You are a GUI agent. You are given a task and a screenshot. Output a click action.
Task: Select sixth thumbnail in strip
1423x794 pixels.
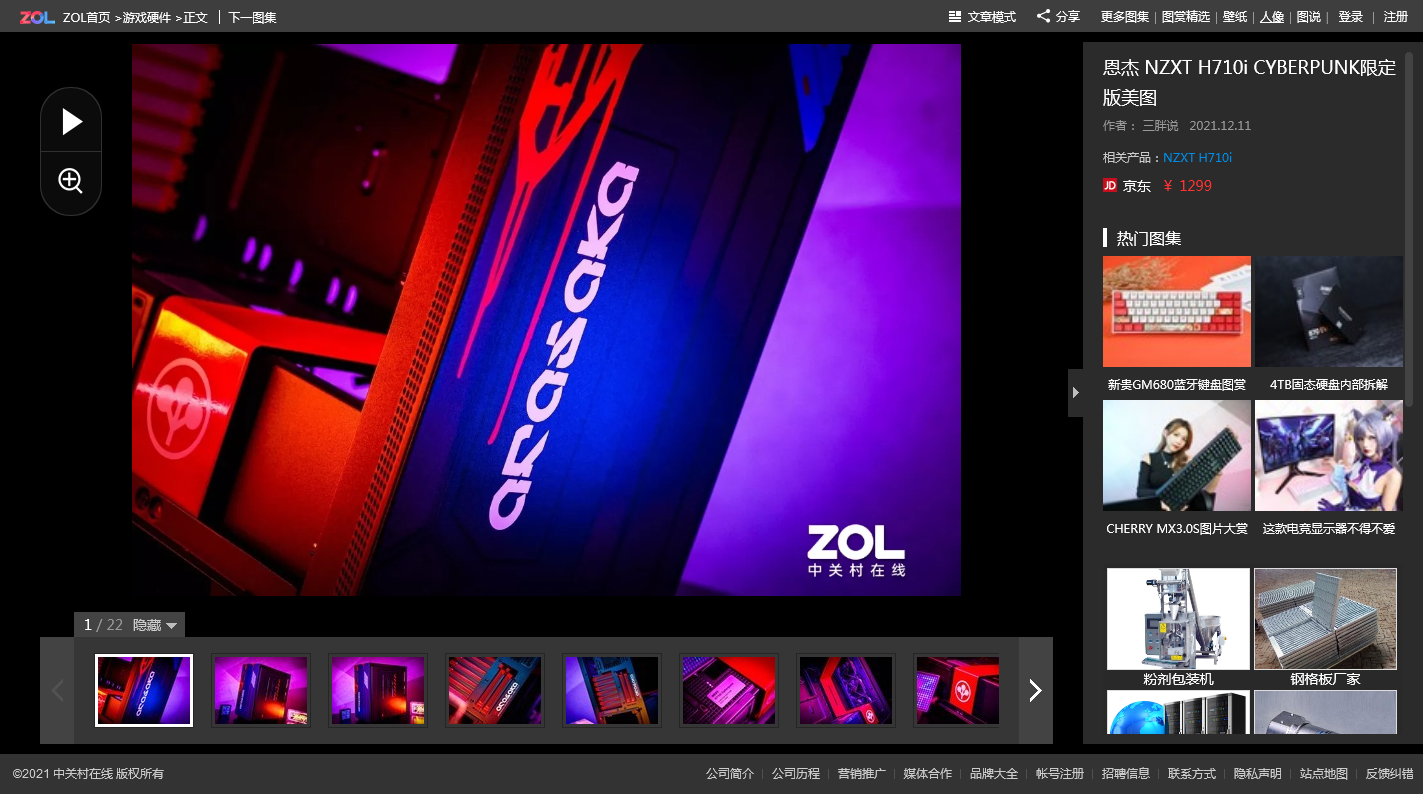729,690
